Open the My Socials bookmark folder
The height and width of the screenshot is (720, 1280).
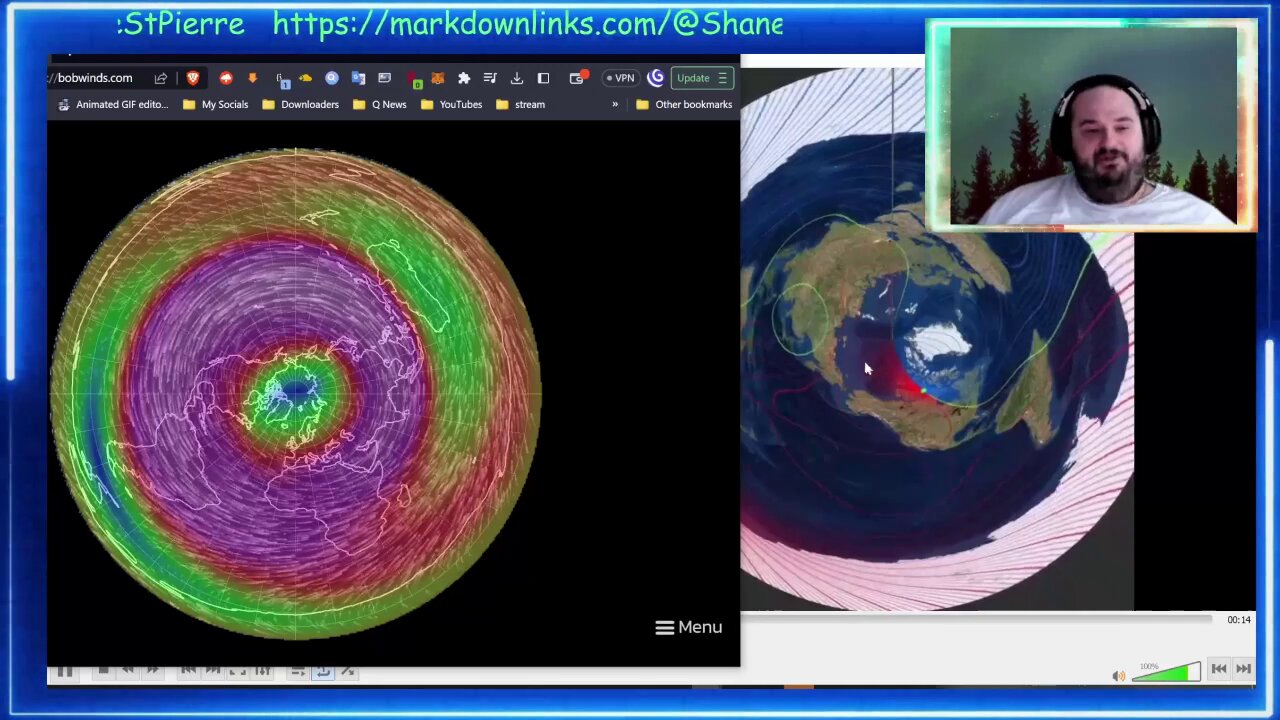pos(215,104)
